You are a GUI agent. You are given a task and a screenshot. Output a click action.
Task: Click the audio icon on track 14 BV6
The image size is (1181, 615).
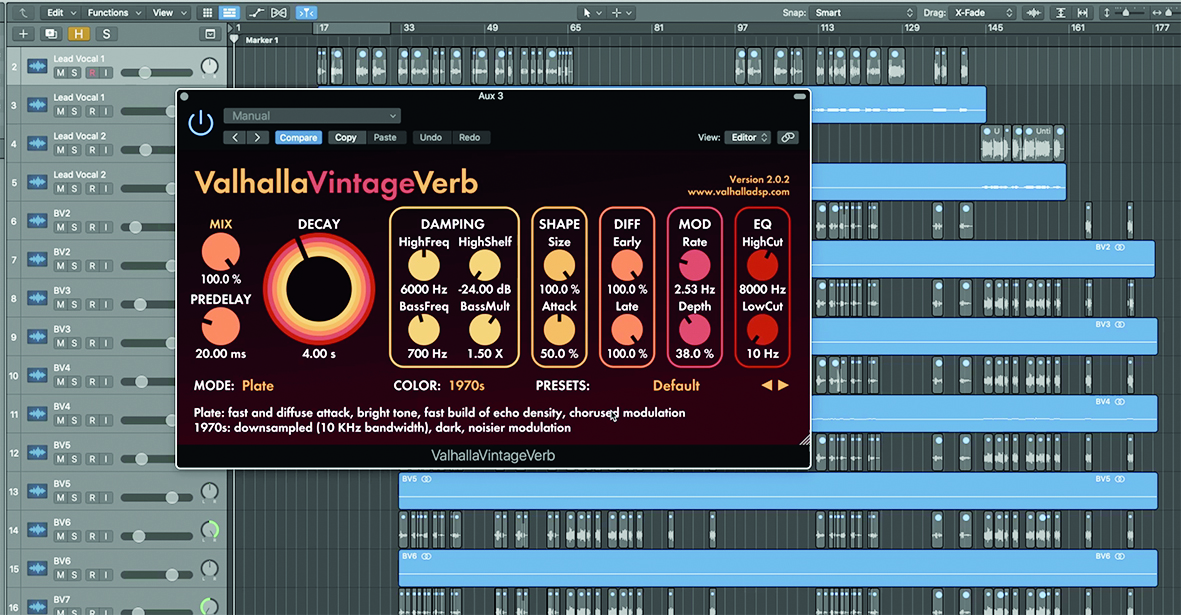(37, 530)
